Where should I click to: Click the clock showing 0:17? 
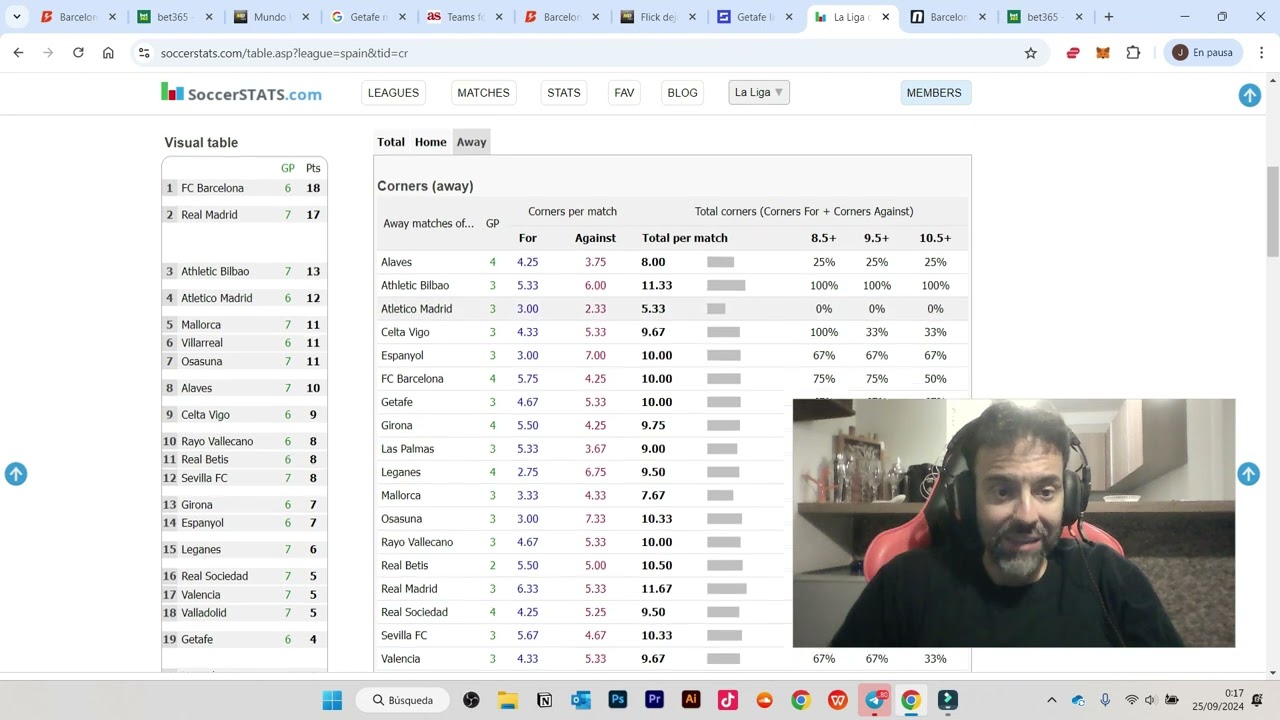click(x=1234, y=693)
